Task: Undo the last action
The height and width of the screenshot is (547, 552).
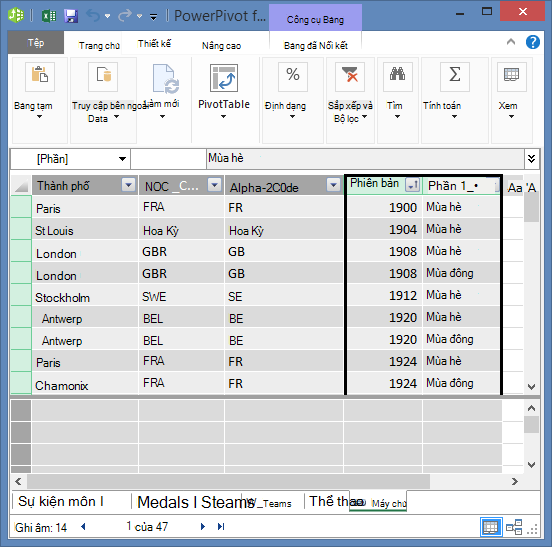Action: point(93,15)
